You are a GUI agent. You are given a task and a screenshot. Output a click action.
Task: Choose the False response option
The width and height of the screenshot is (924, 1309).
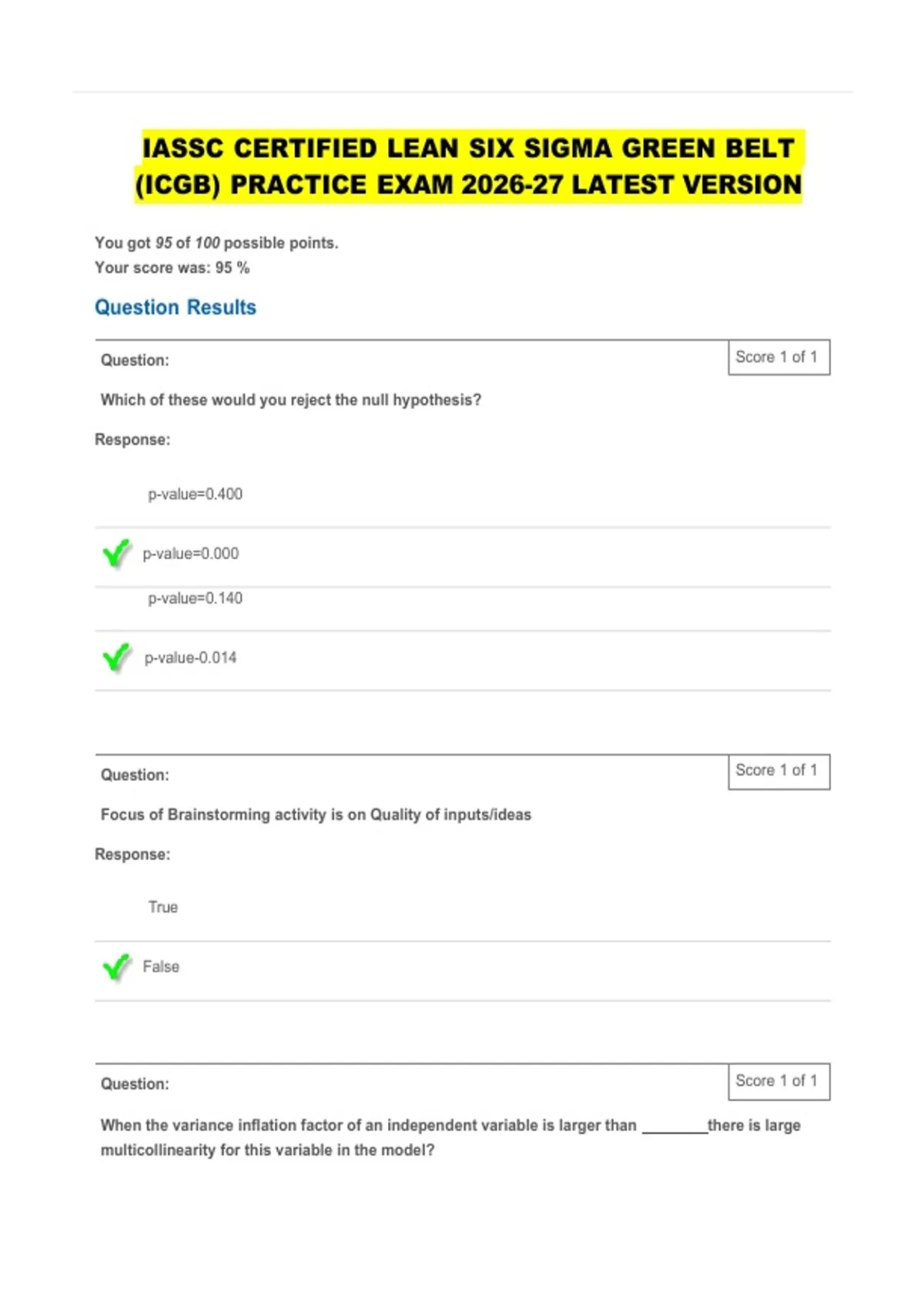click(161, 966)
